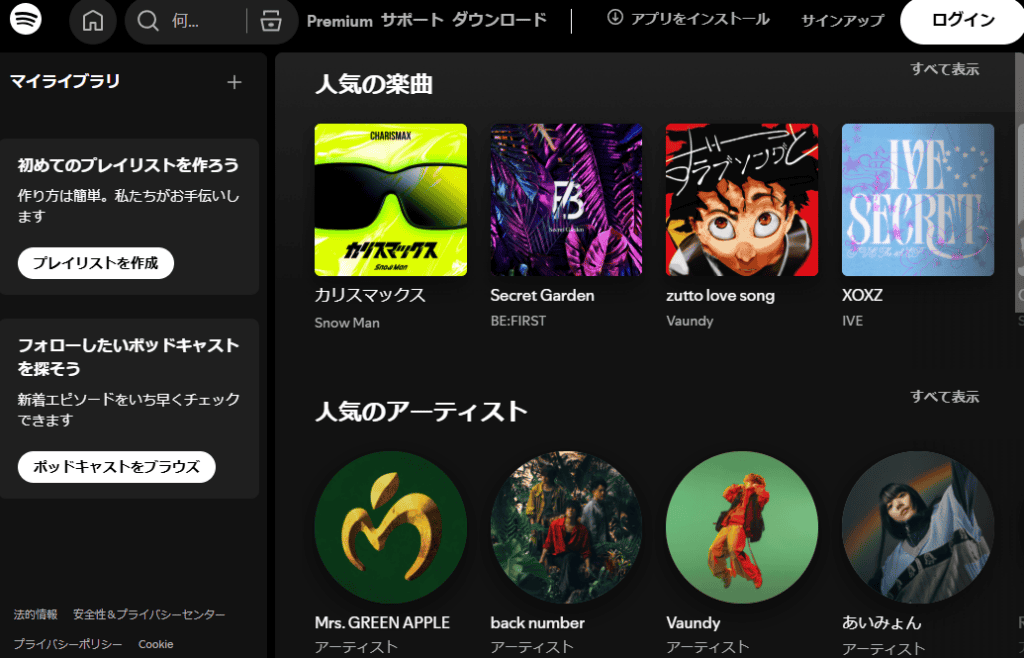1024x658 pixels.
Task: Click the サインアップ button
Action: click(x=842, y=20)
